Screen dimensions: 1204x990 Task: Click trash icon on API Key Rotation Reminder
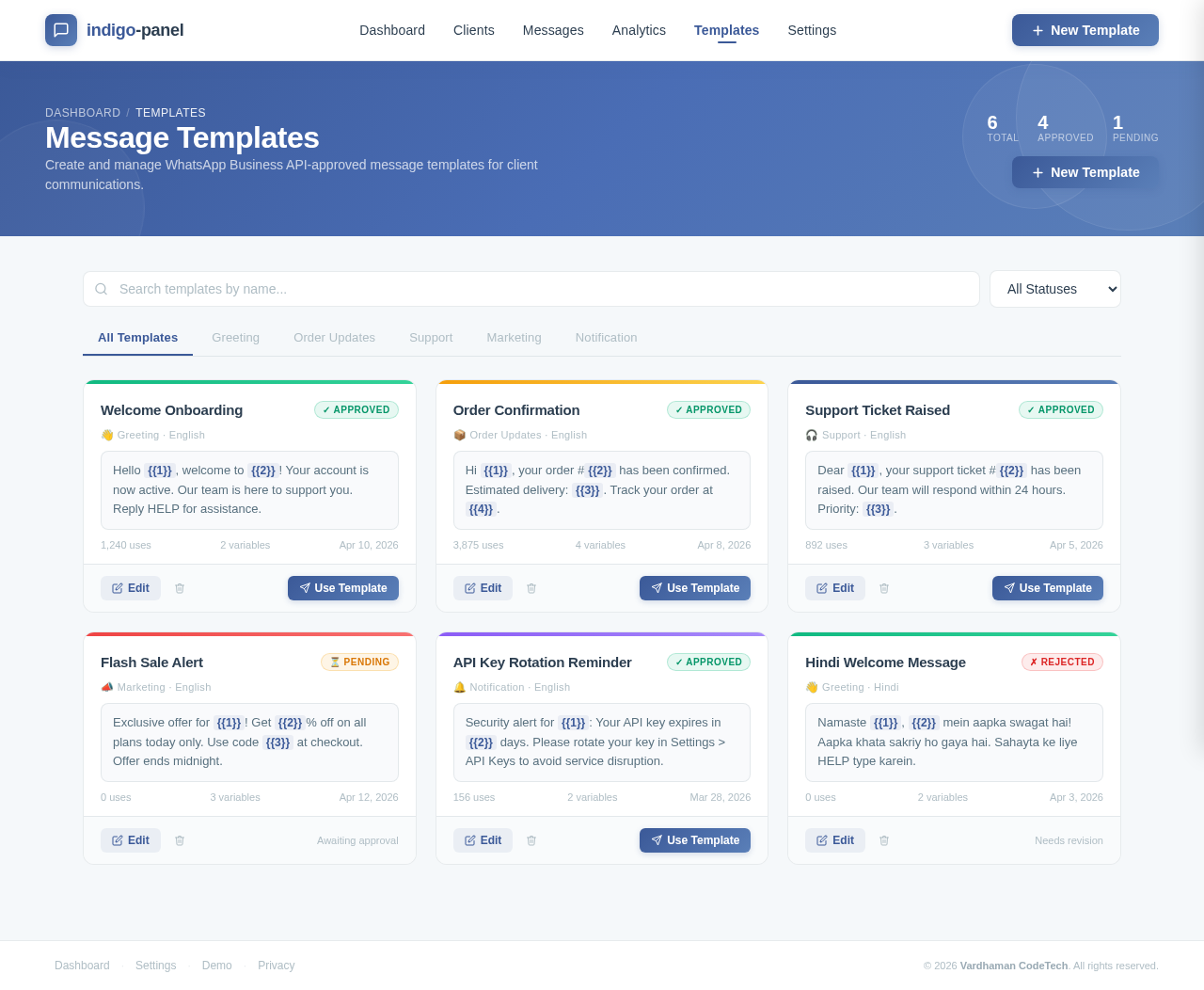(531, 840)
